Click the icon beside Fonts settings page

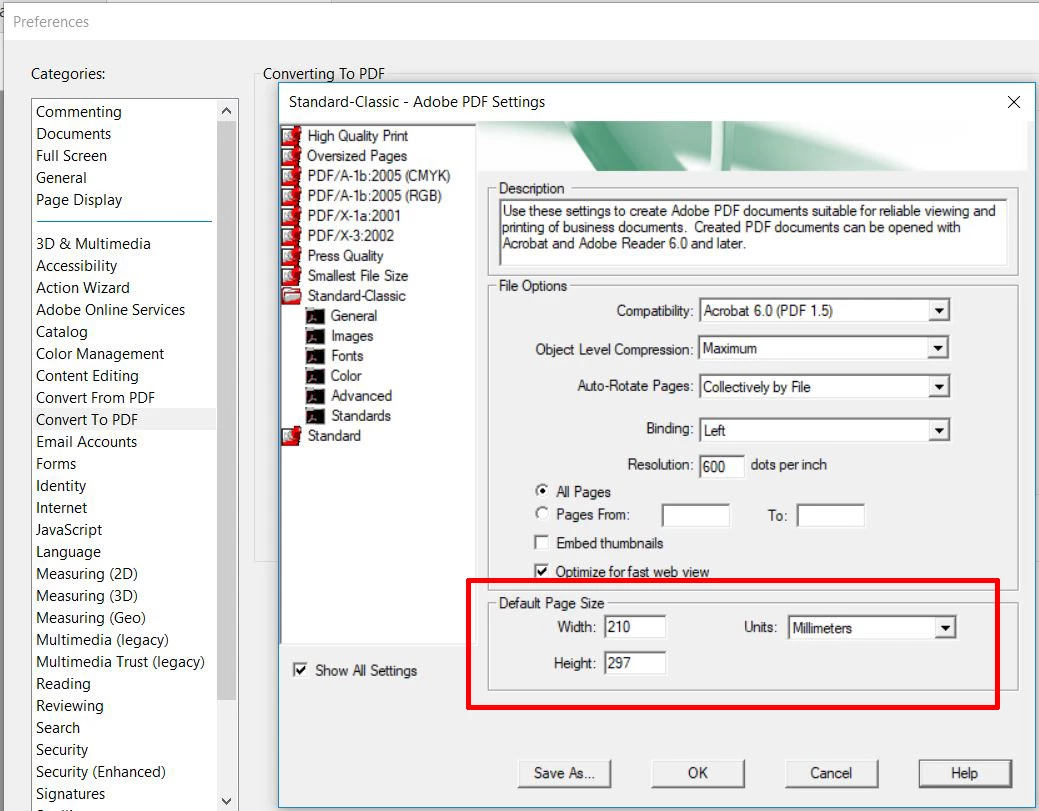pyautogui.click(x=315, y=356)
